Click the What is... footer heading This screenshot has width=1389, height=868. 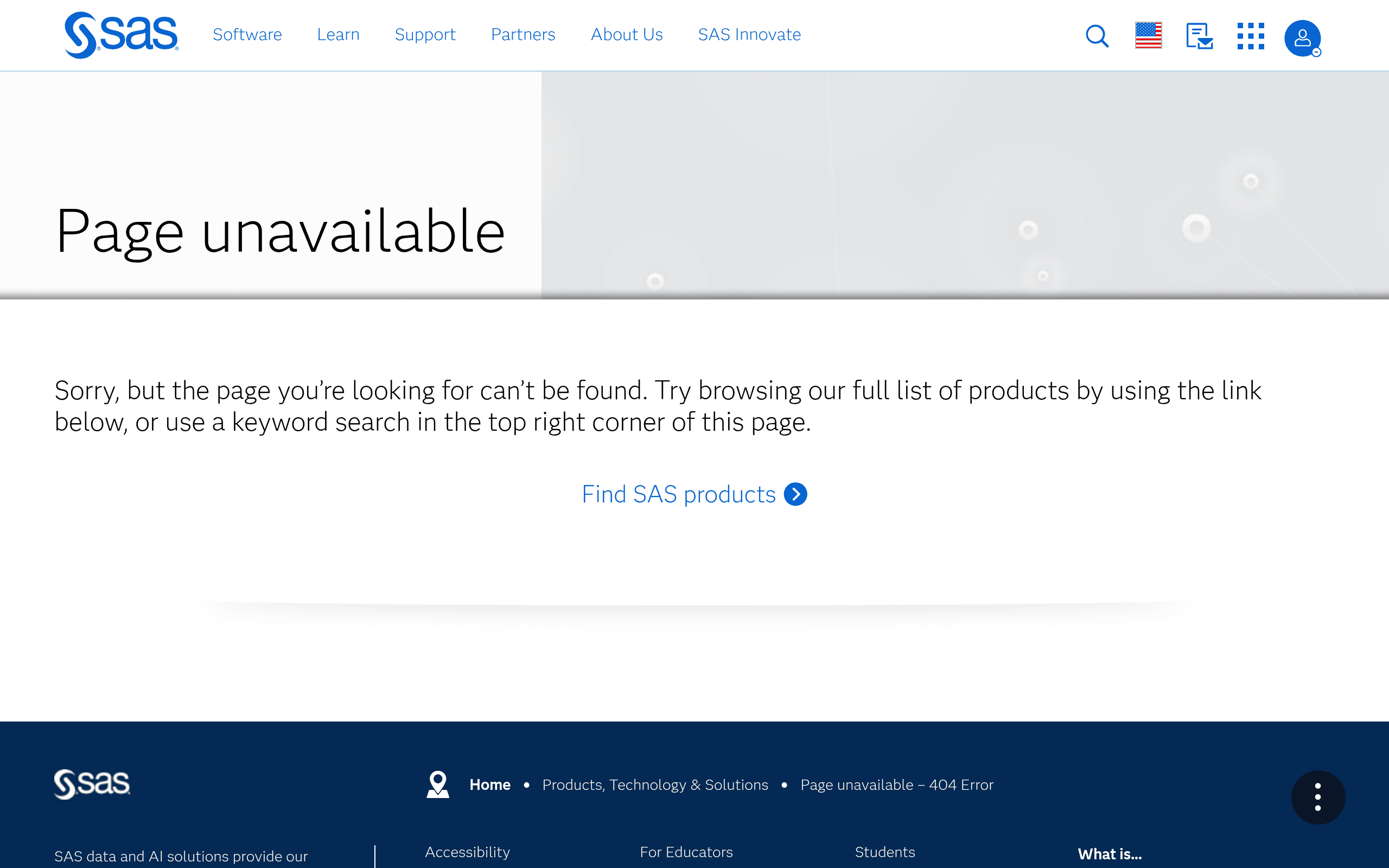pyautogui.click(x=1110, y=854)
